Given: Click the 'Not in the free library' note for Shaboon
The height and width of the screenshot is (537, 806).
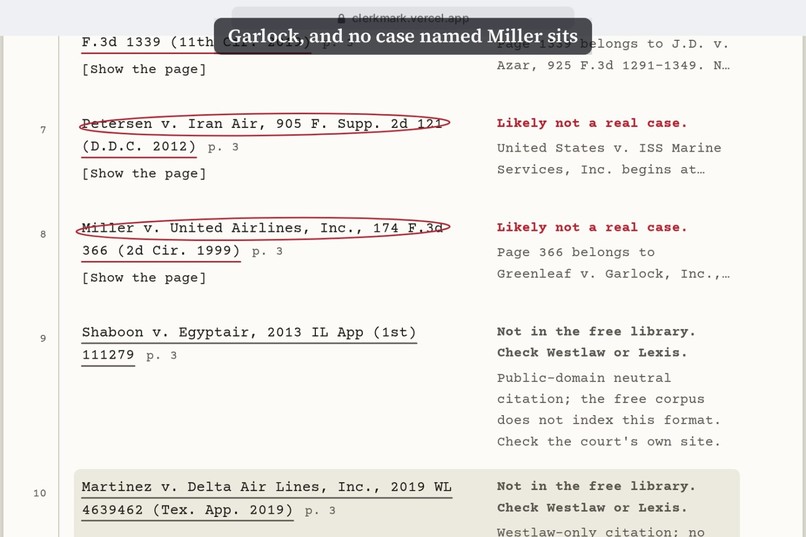Looking at the screenshot, I should (x=596, y=342).
